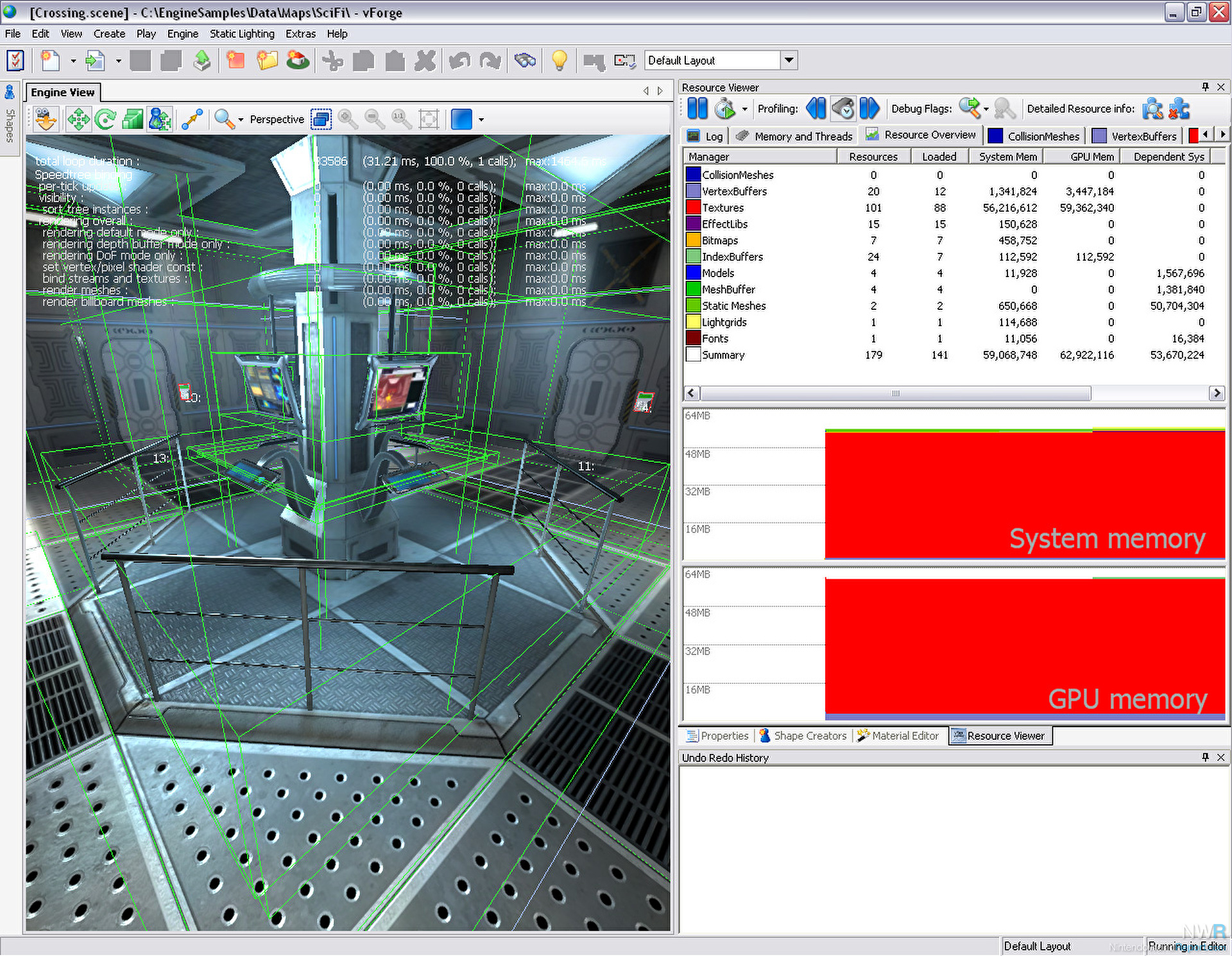Click the binoculars find icon

click(x=525, y=61)
